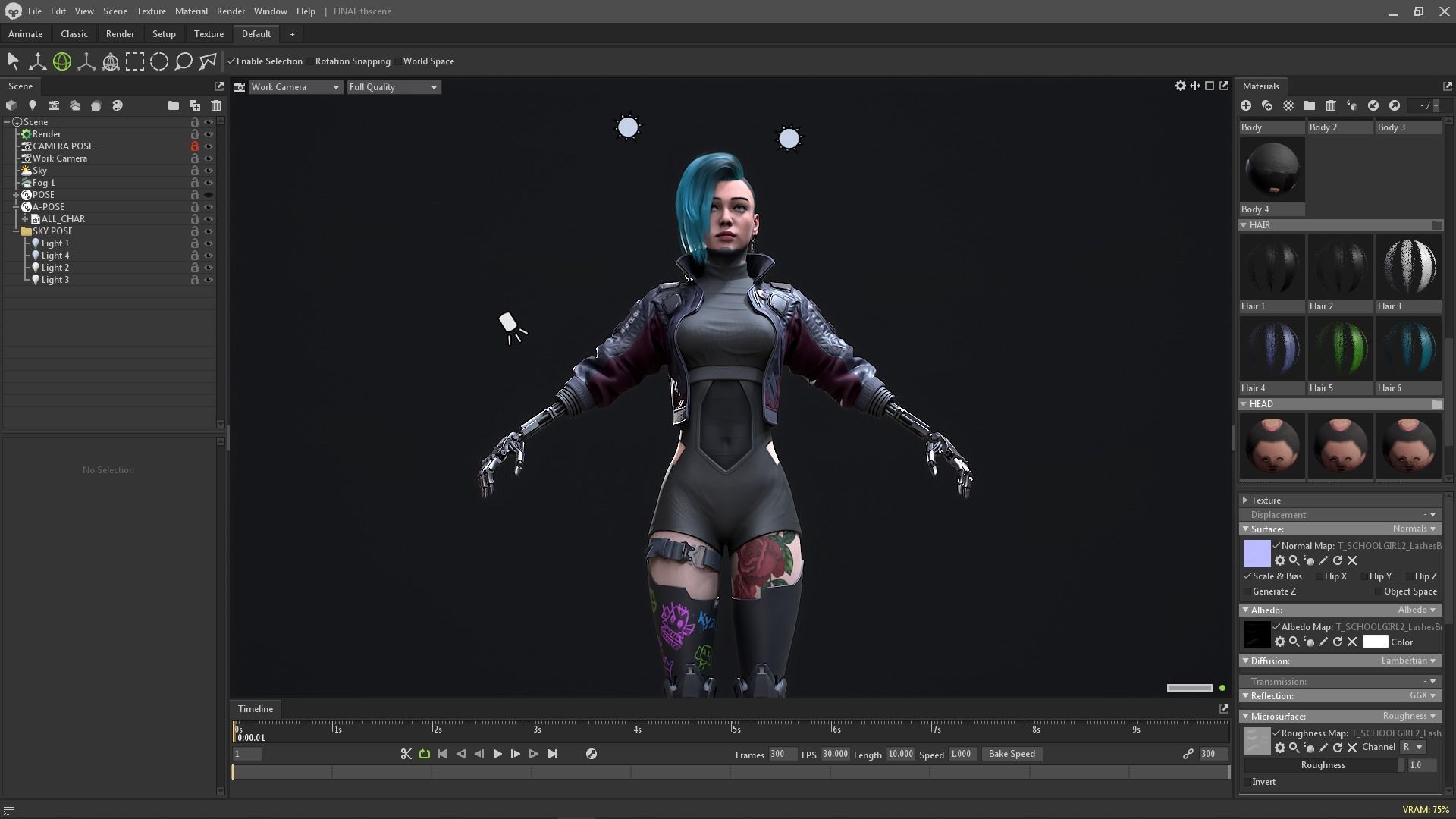This screenshot has width=1456, height=819.
Task: Tick the Invert roughness checkbox
Action: [1247, 782]
